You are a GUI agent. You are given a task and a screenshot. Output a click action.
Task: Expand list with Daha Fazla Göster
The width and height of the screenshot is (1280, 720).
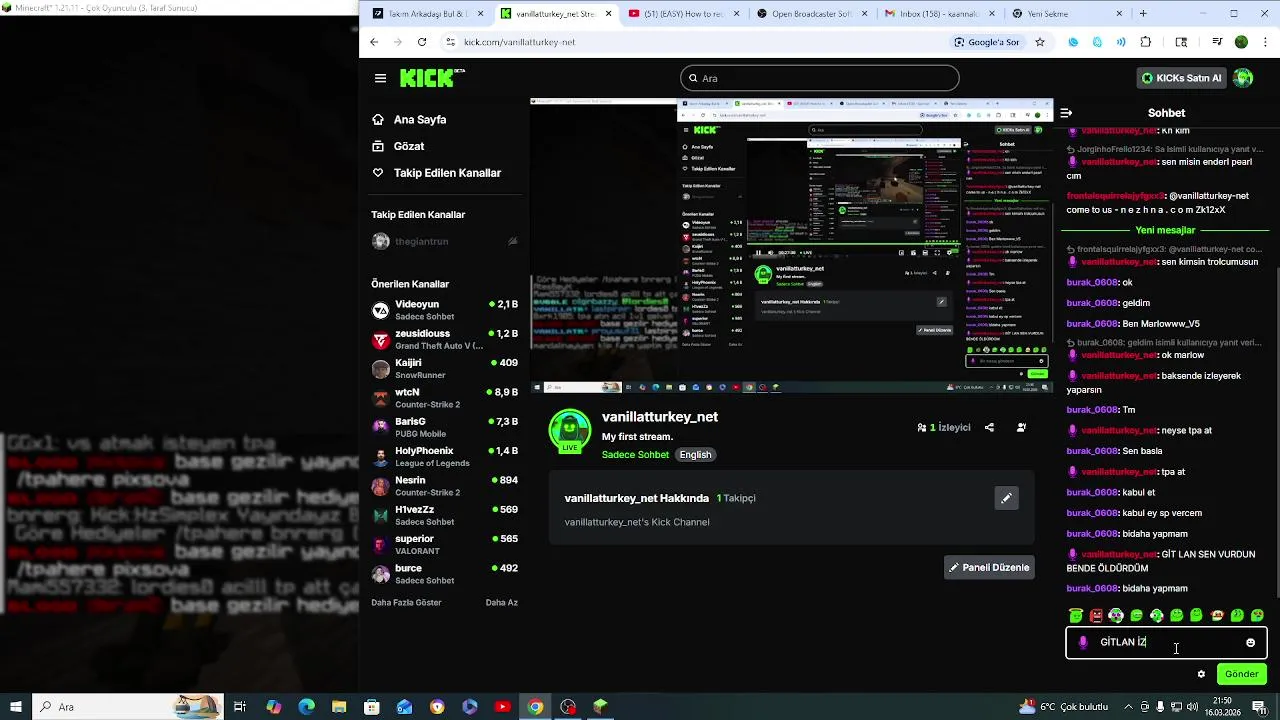pos(406,603)
